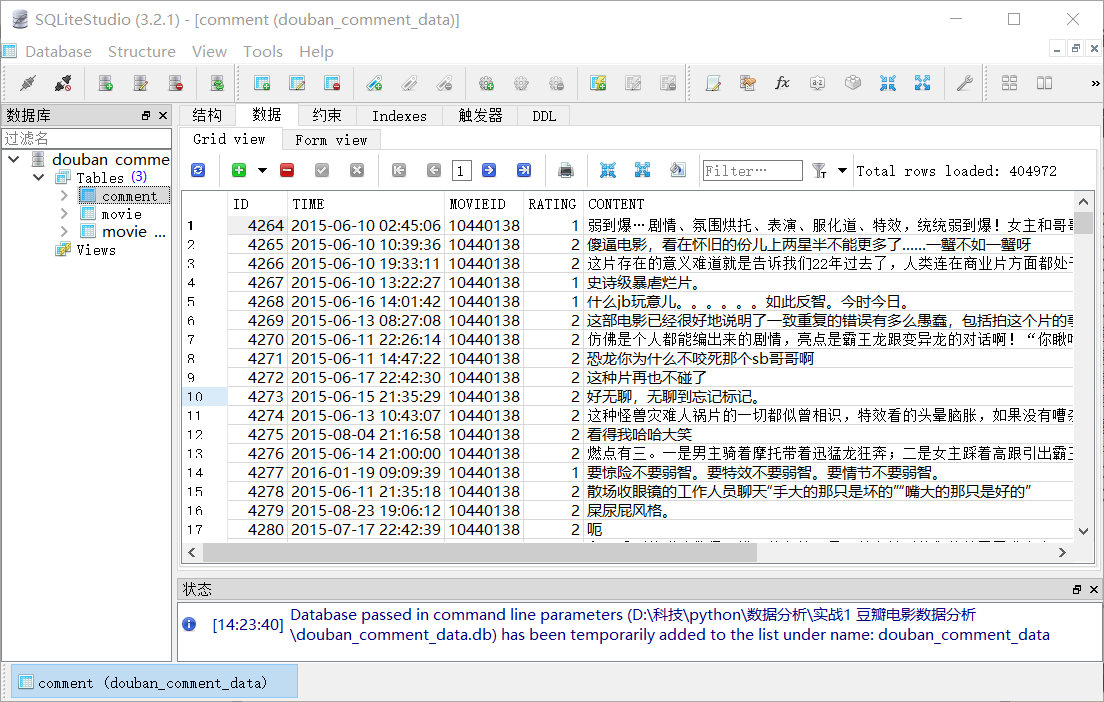Click the add database icon

(x=106, y=83)
